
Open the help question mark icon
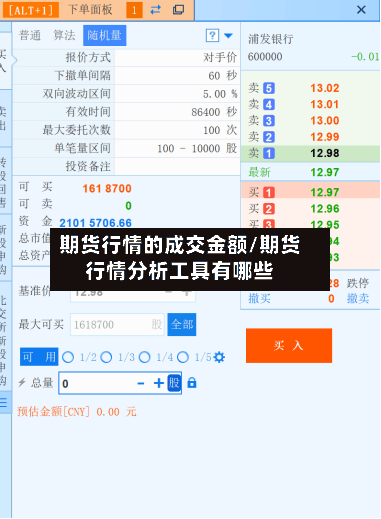(212, 35)
